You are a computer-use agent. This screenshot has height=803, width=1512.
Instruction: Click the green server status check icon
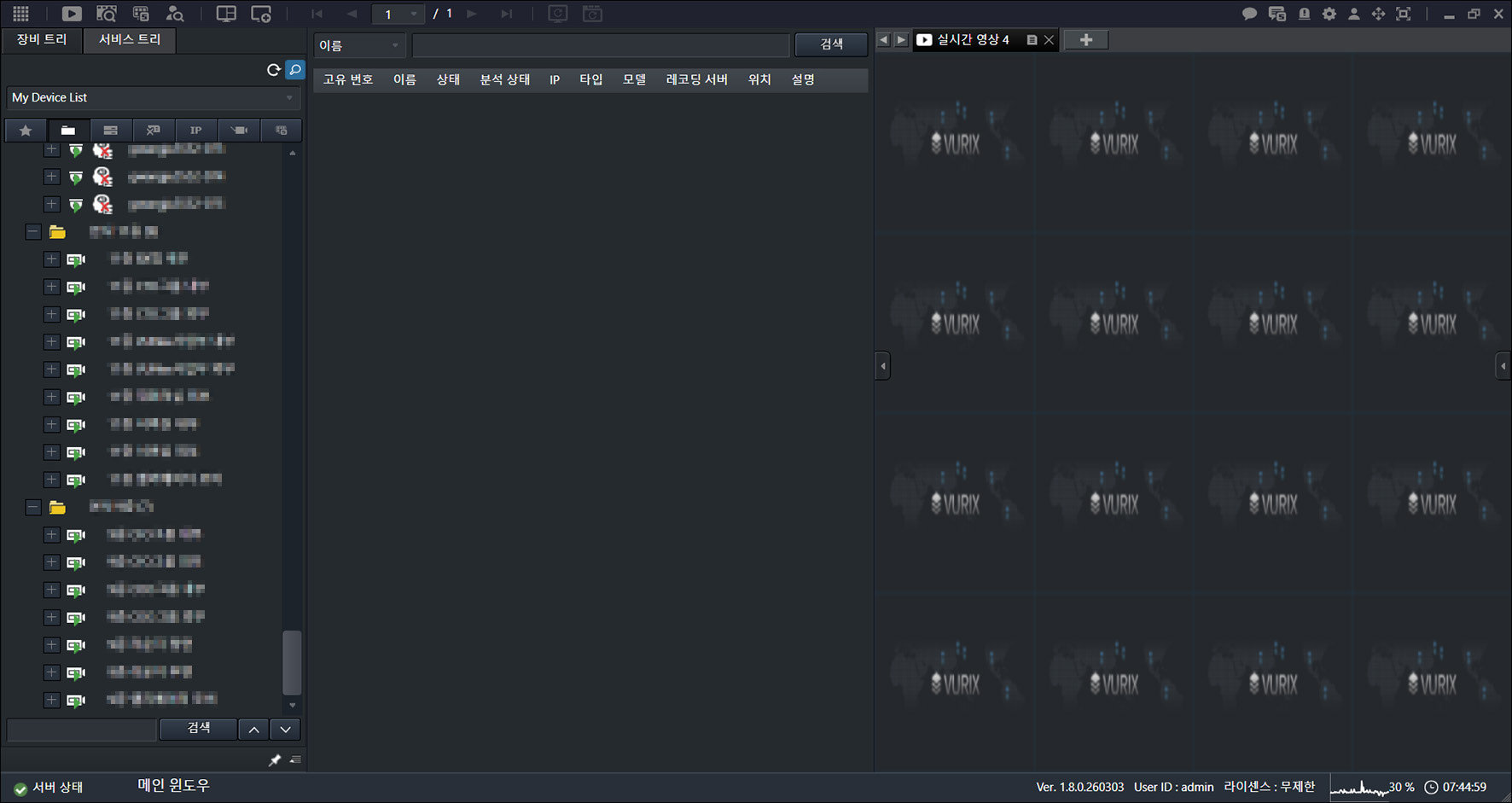point(20,788)
